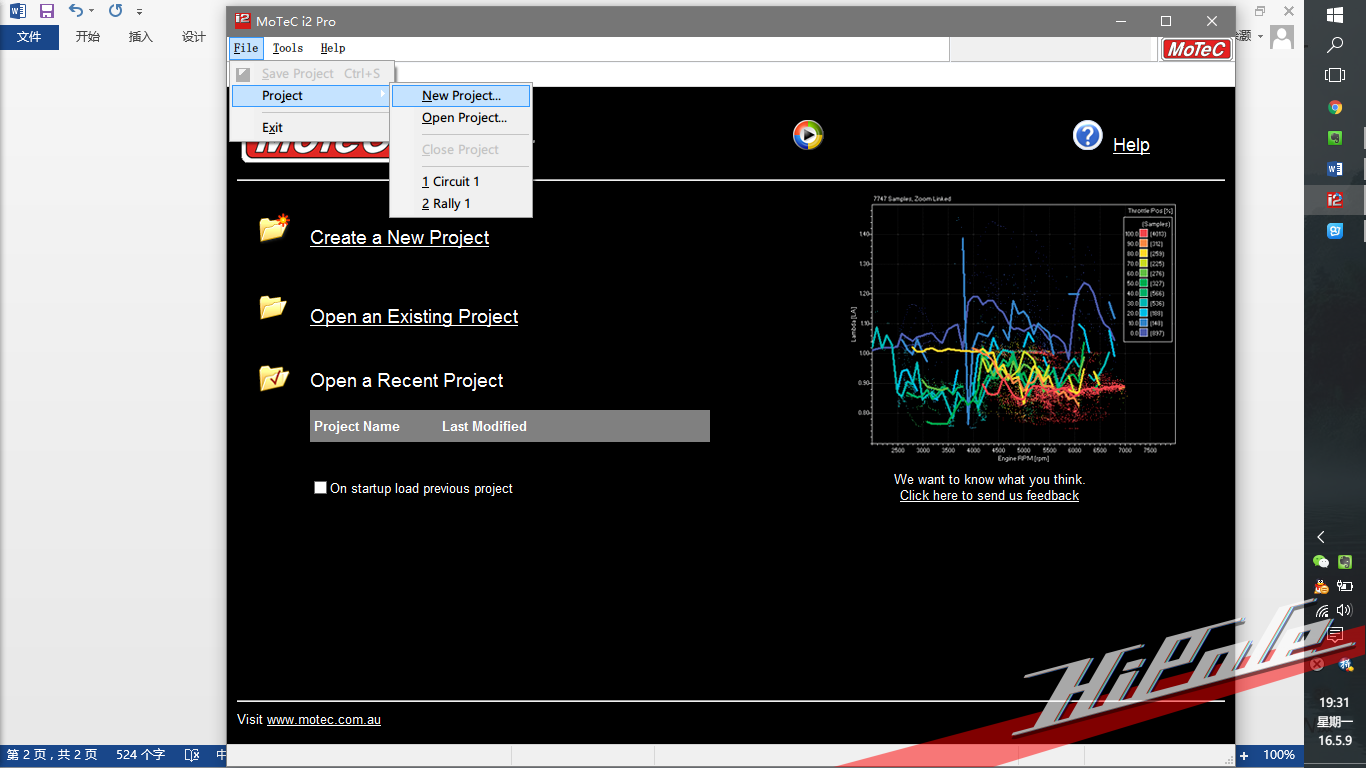The image size is (1366, 768).
Task: Click the spelling check icon in Word status bar
Action: tap(192, 755)
